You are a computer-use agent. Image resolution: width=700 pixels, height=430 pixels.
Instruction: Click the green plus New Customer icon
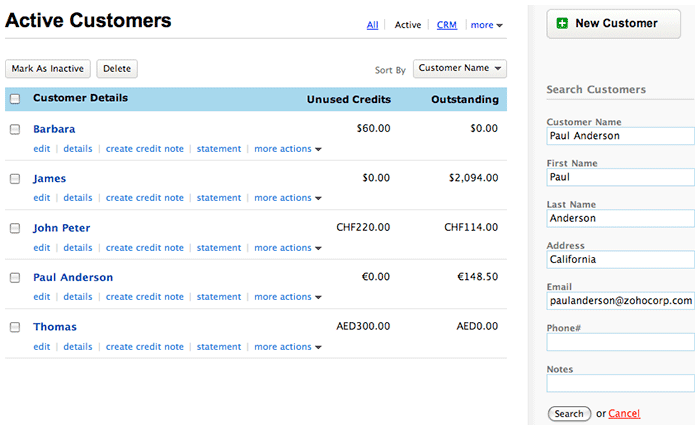pyautogui.click(x=562, y=23)
